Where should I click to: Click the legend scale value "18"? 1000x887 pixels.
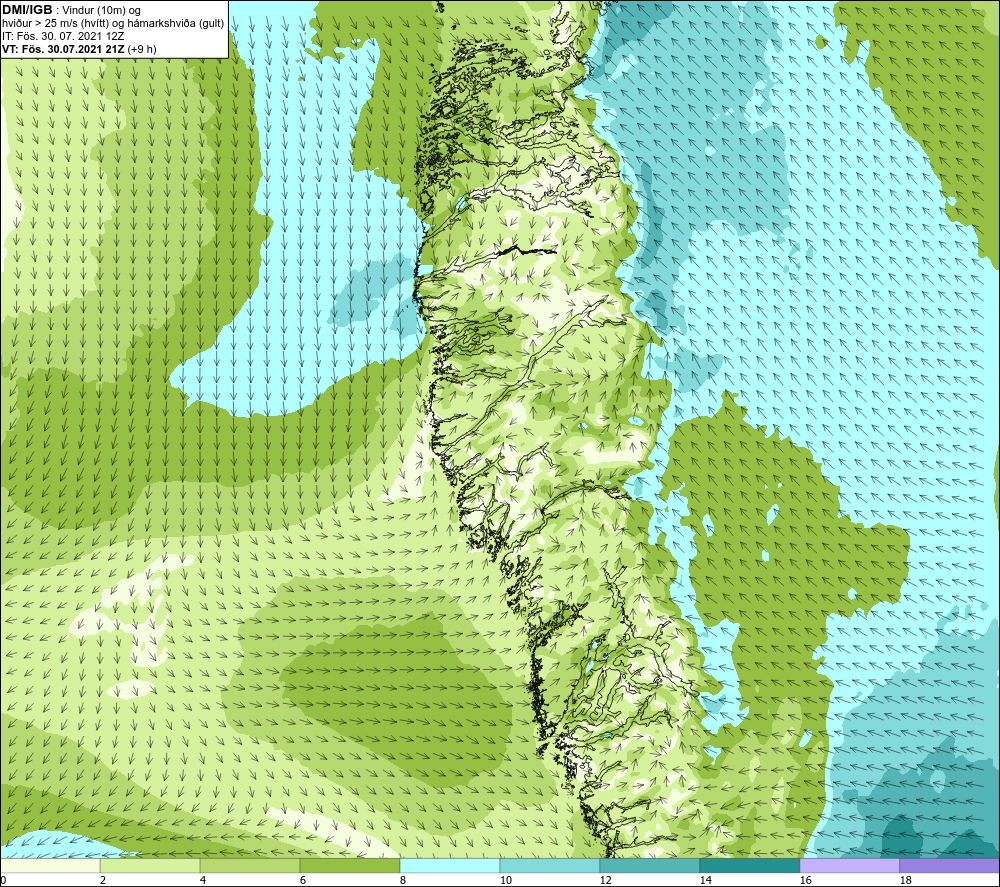(905, 881)
